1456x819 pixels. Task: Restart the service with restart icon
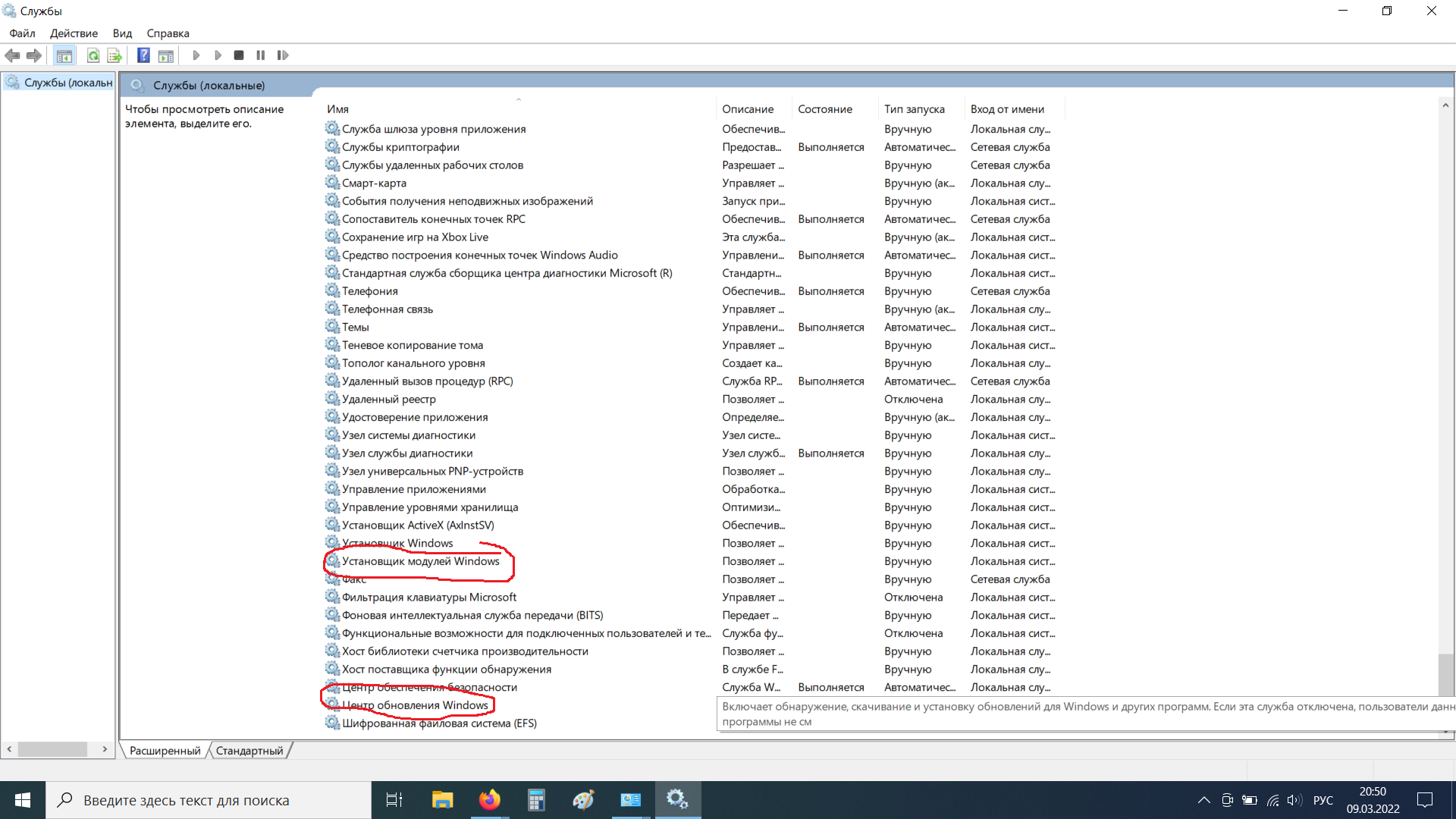[283, 55]
